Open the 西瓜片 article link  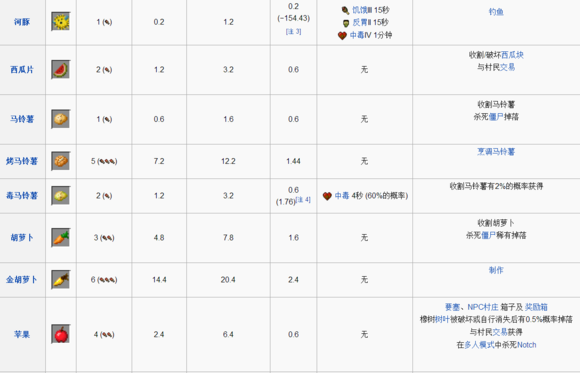click(x=22, y=70)
